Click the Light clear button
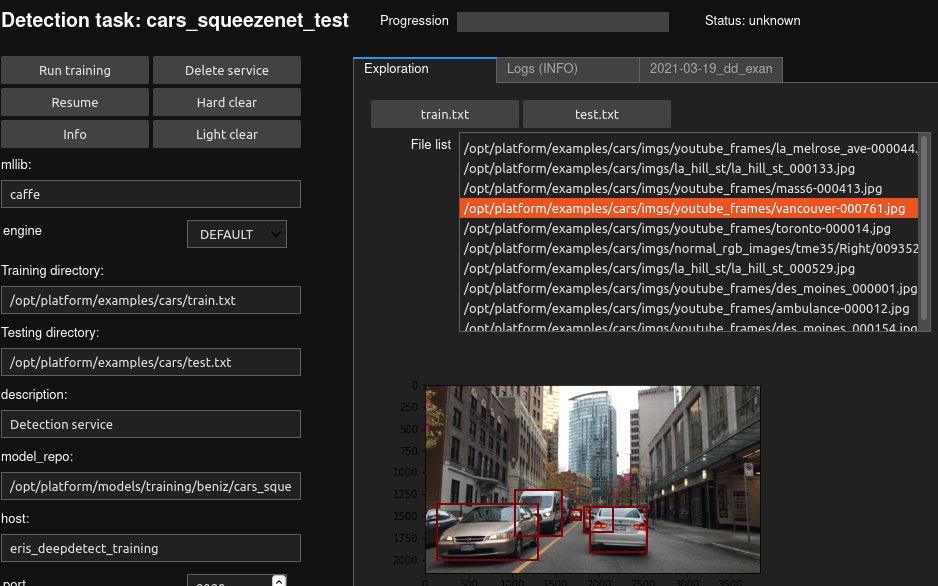 [227, 134]
